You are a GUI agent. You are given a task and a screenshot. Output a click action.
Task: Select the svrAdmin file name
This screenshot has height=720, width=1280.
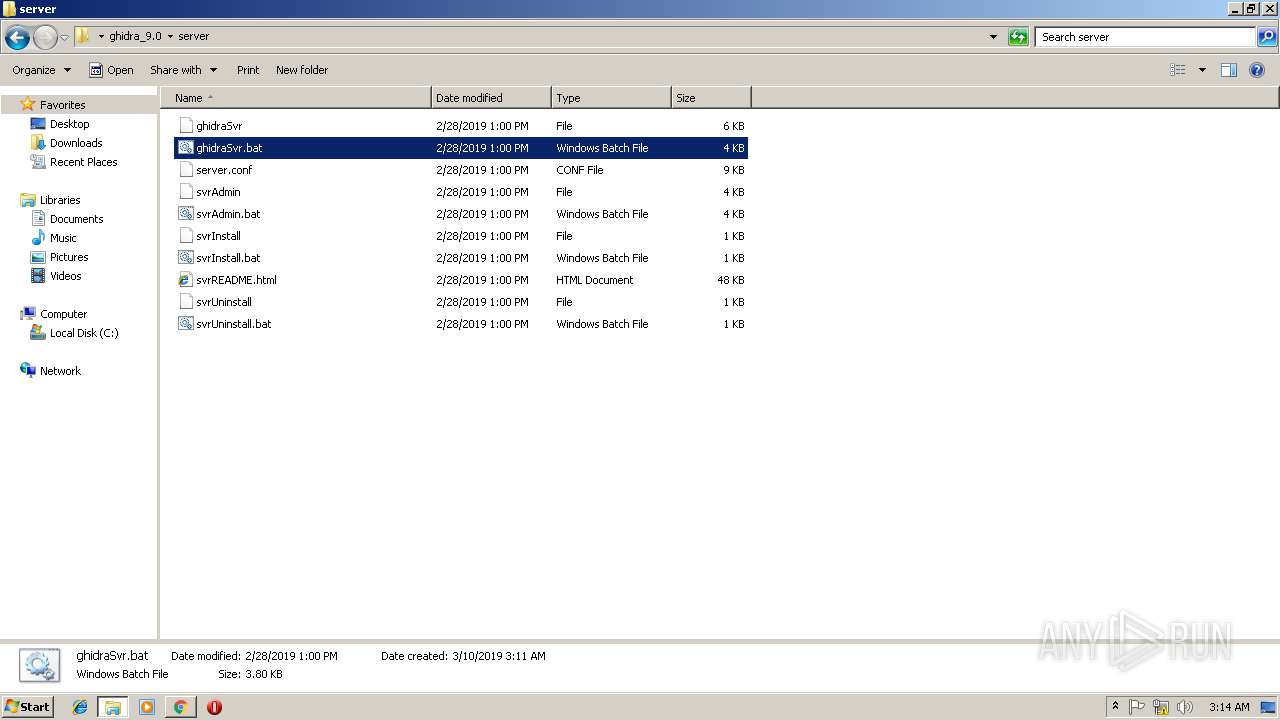[x=218, y=192]
